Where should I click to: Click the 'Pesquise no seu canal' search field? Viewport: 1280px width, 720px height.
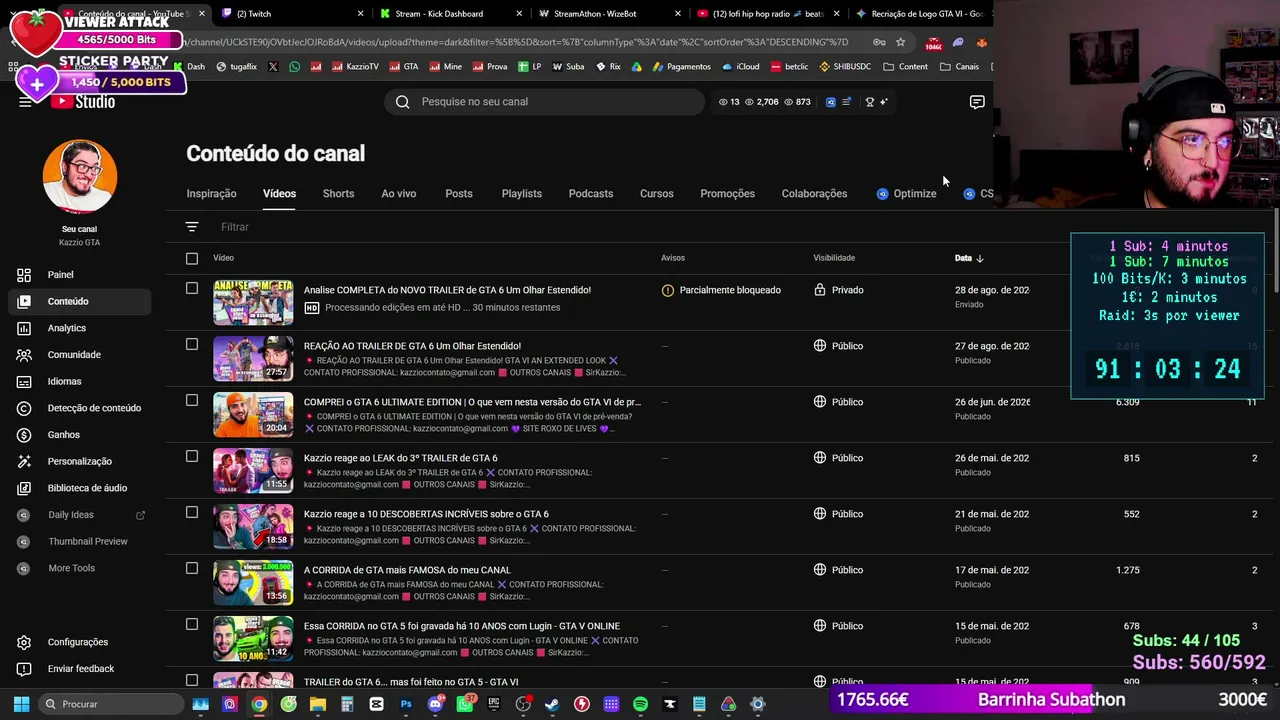point(545,102)
